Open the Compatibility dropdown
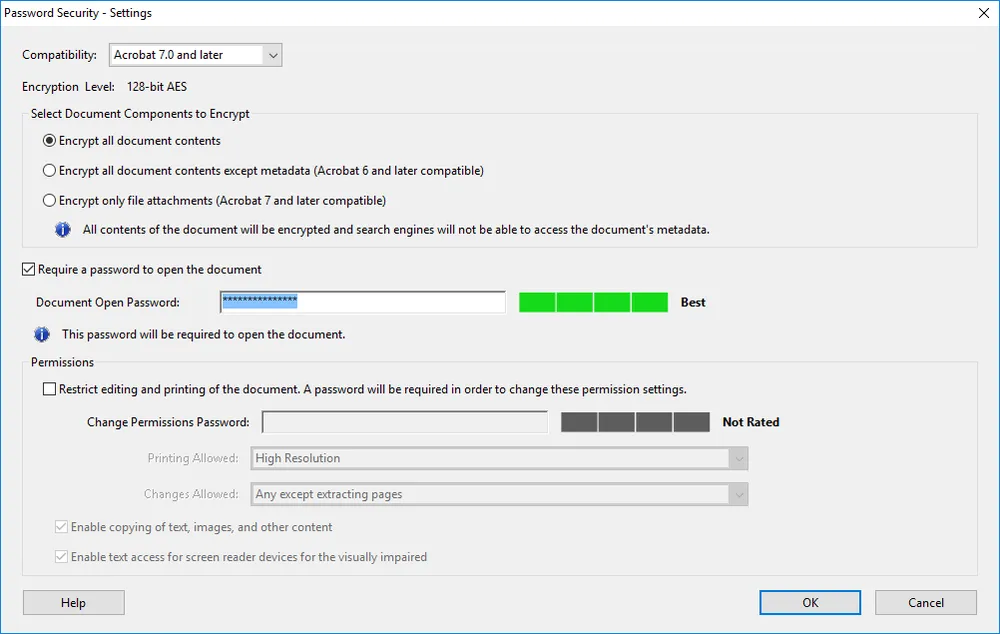The image size is (1000, 634). tap(195, 55)
